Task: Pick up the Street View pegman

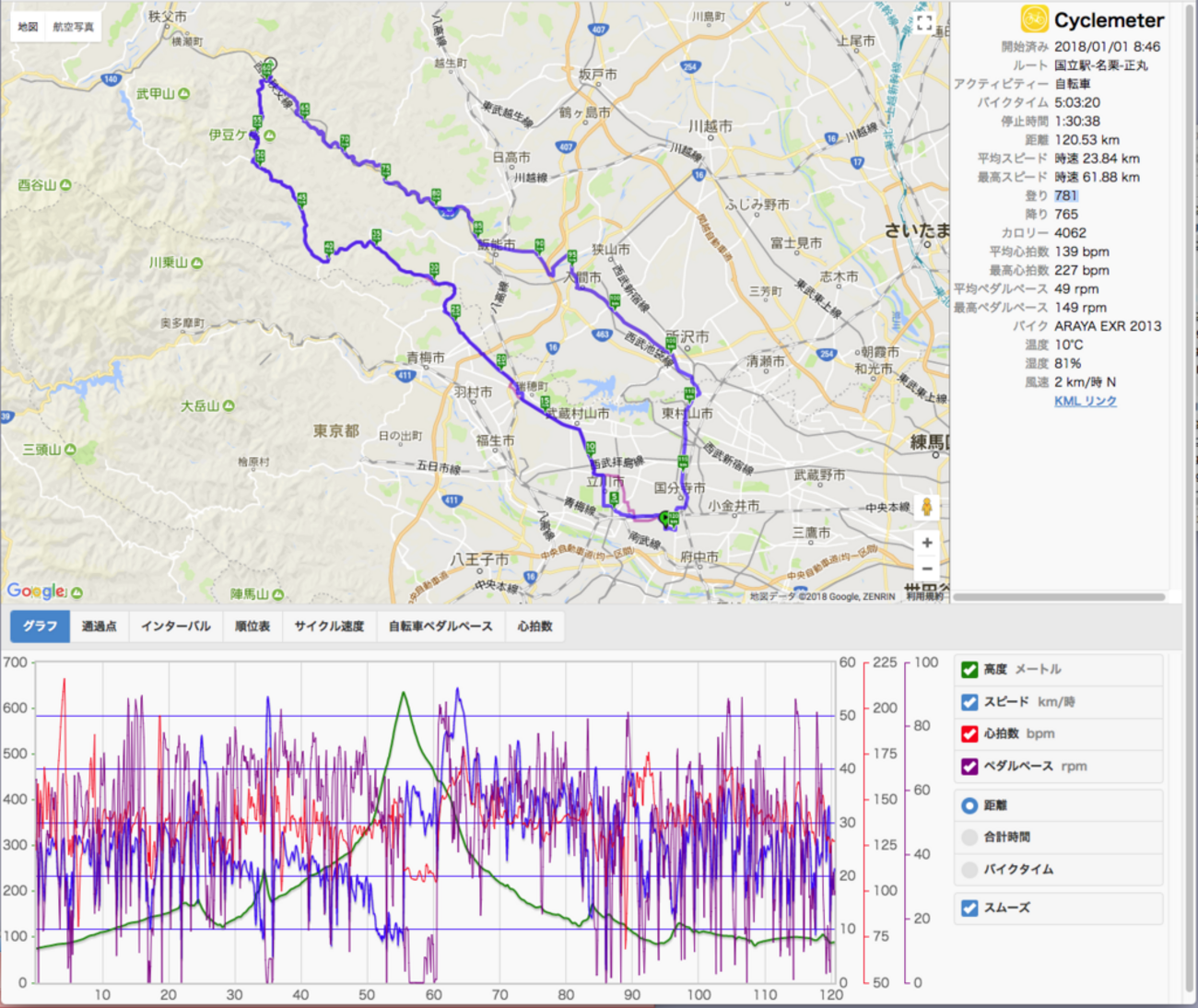Action: [x=927, y=507]
